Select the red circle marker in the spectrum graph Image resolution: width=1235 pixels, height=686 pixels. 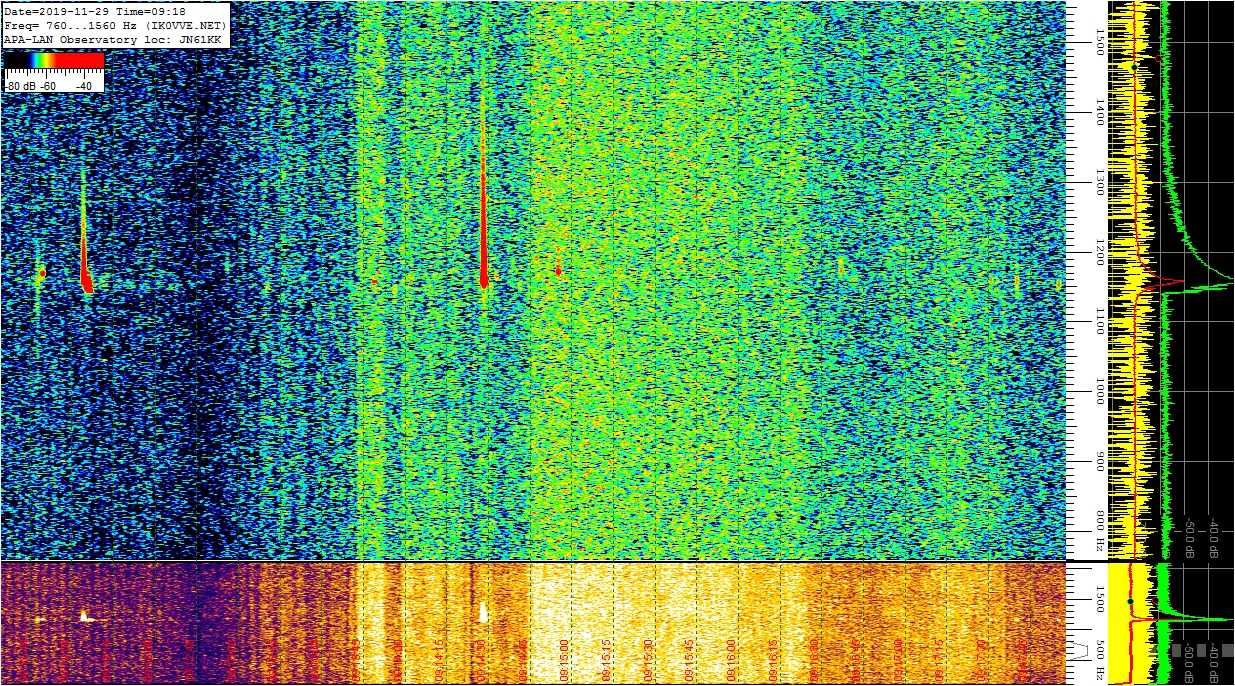pos(1158,57)
